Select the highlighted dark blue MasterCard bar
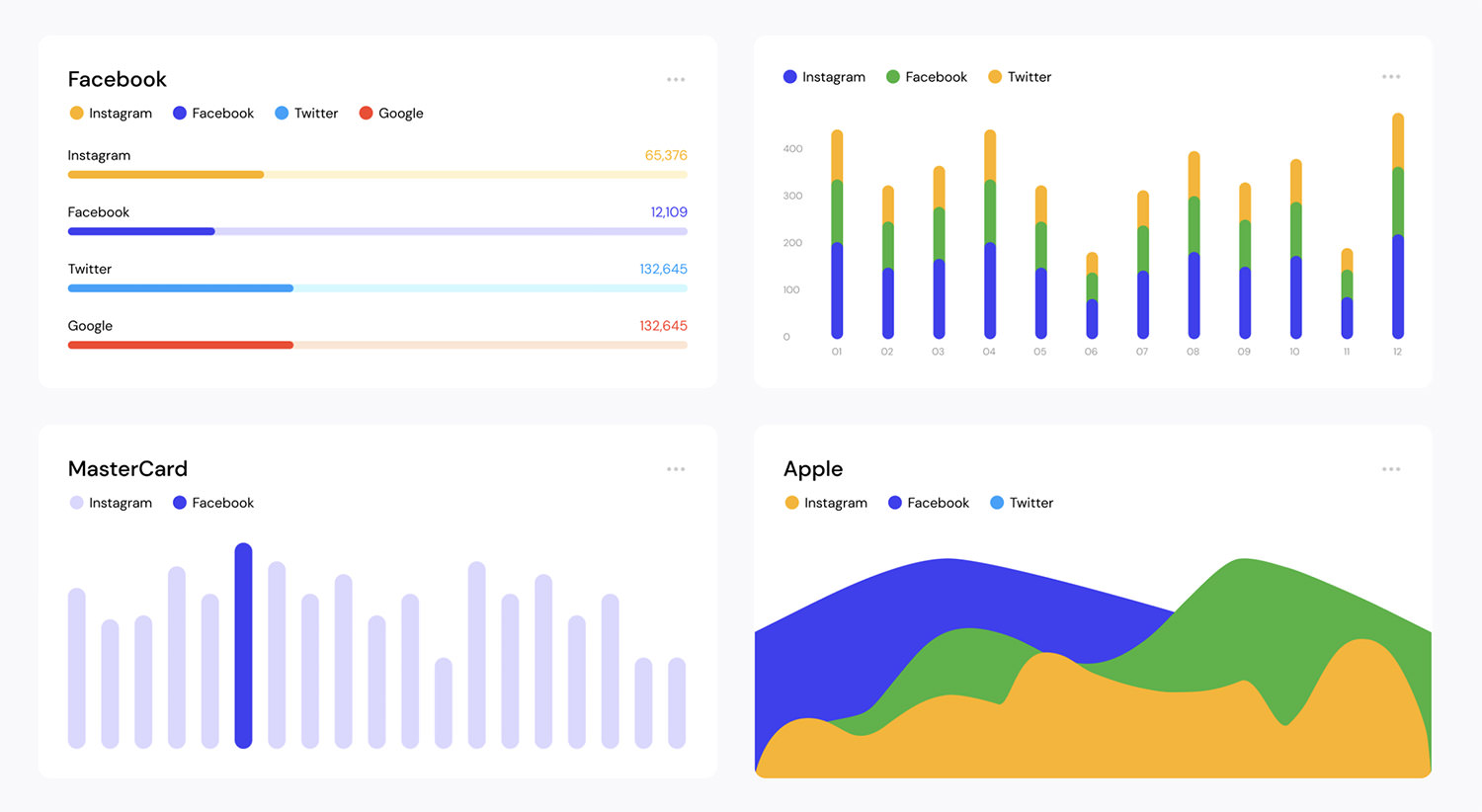The image size is (1482, 812). (243, 645)
